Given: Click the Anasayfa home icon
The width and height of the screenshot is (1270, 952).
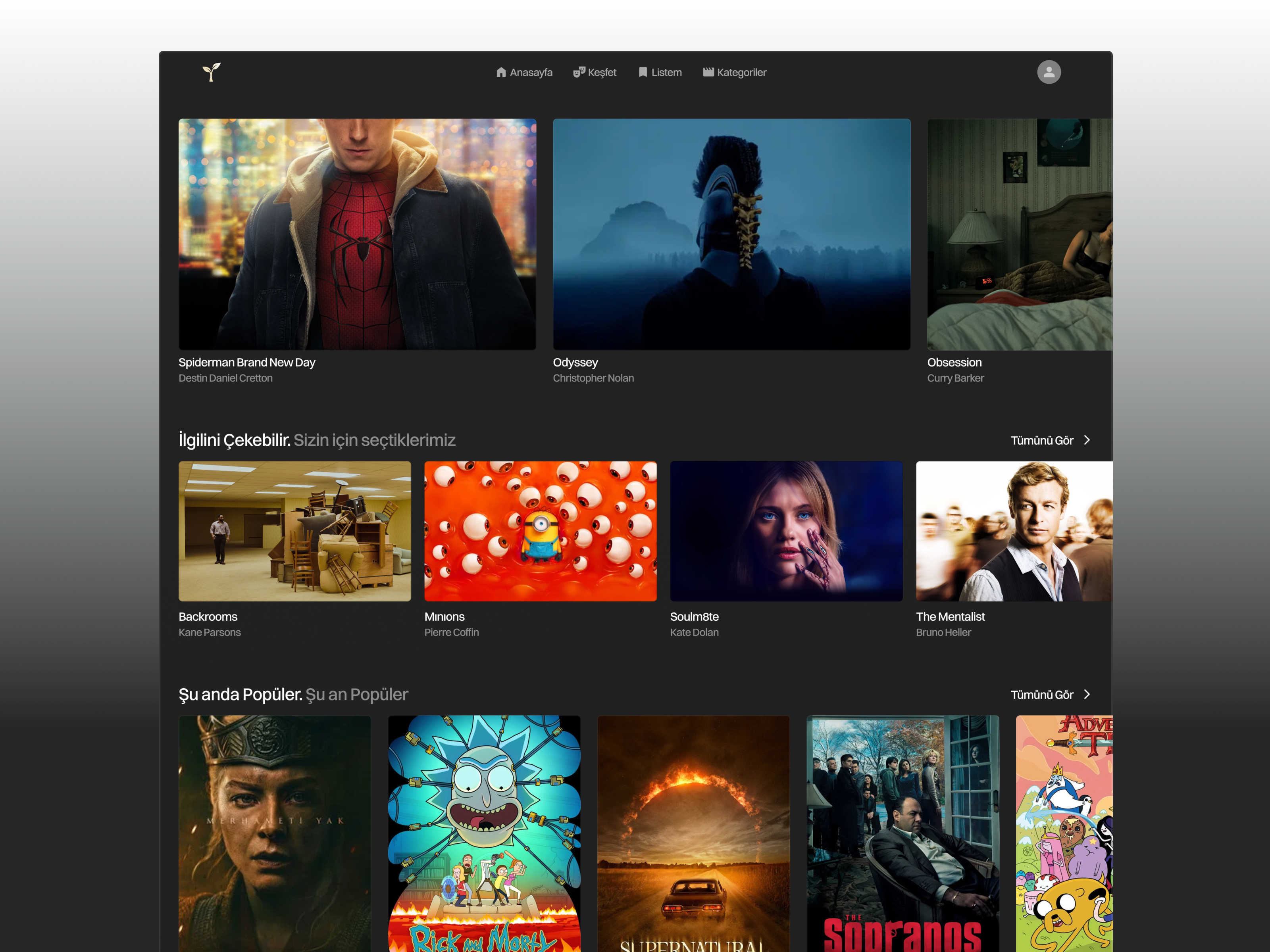Looking at the screenshot, I should tap(501, 72).
